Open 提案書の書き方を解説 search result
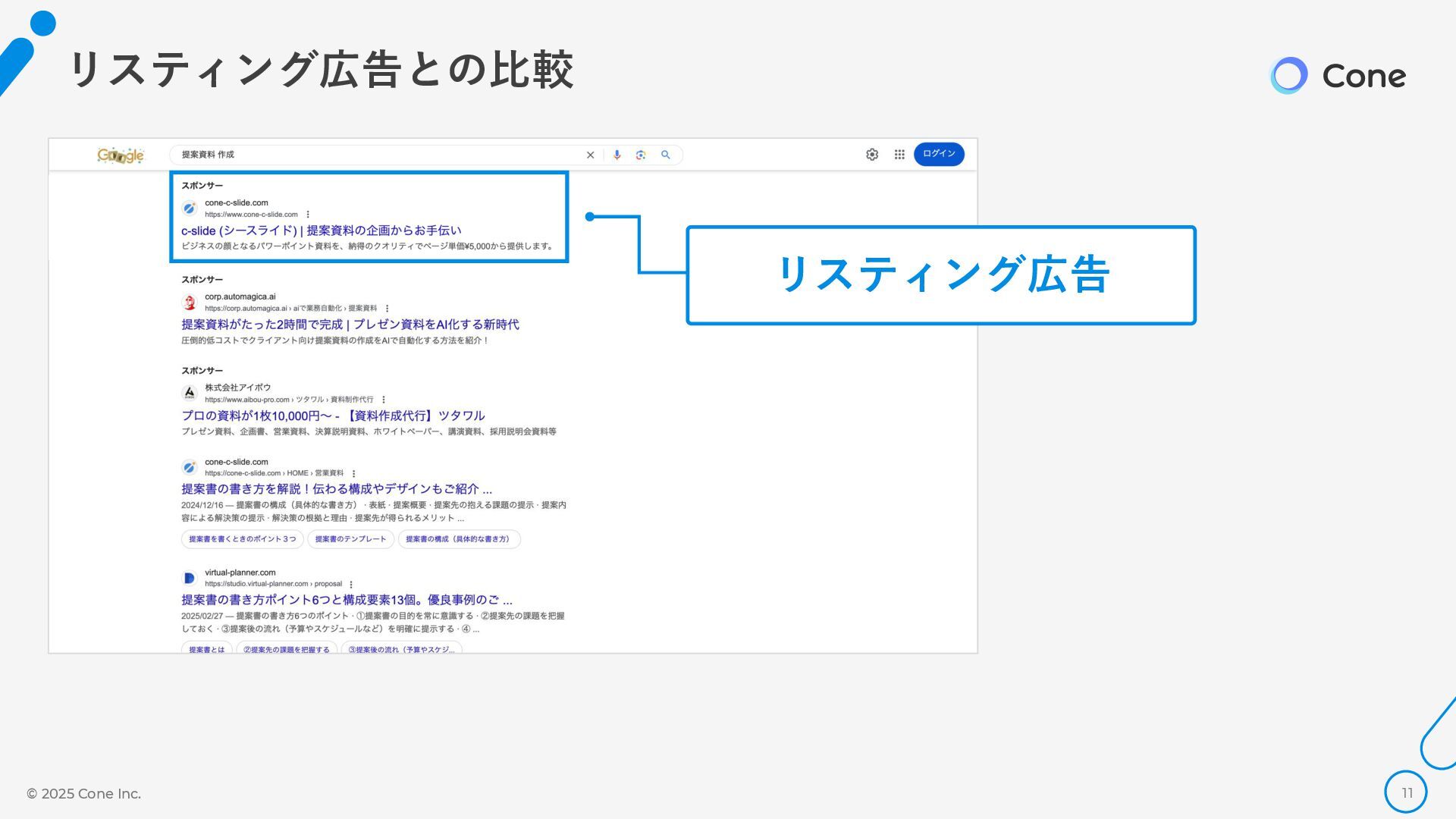This screenshot has height=819, width=1456. point(336,489)
